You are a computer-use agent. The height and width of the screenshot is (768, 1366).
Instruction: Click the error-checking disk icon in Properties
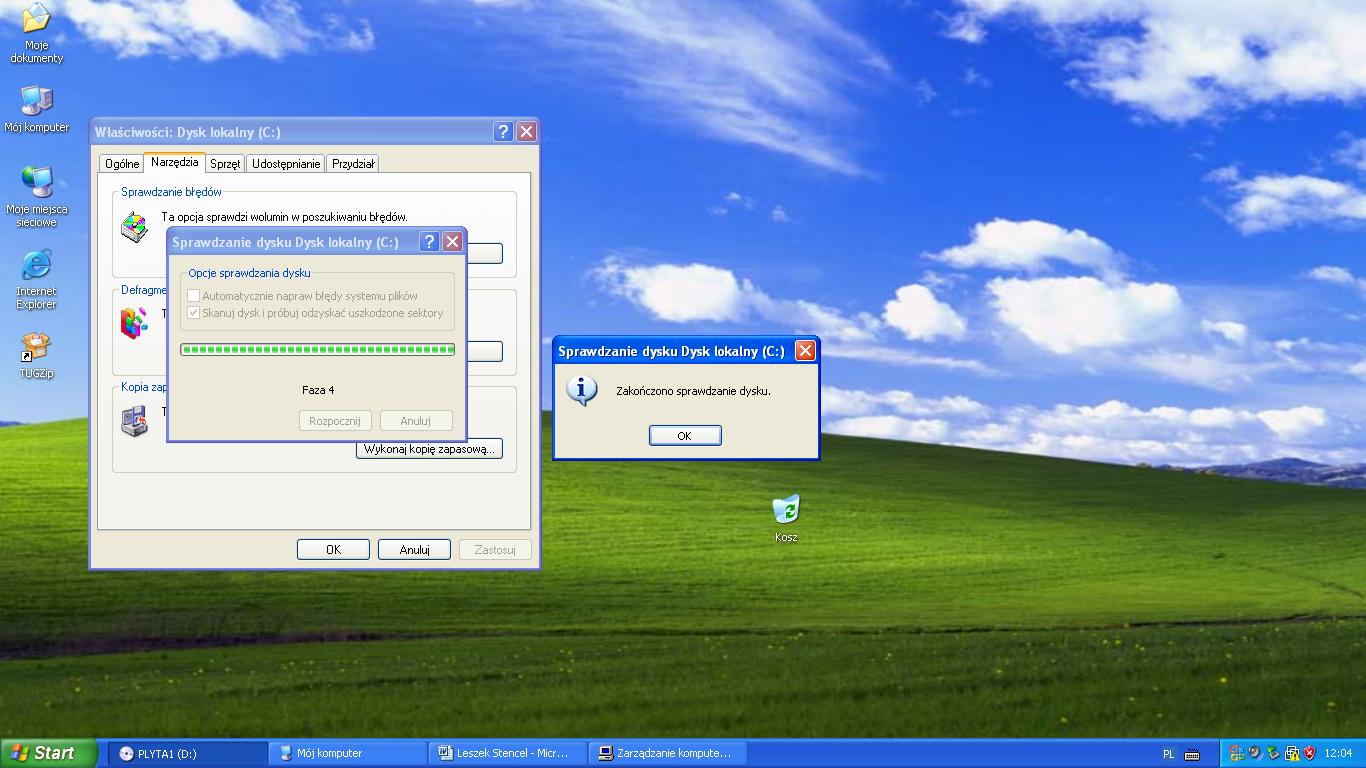click(134, 227)
